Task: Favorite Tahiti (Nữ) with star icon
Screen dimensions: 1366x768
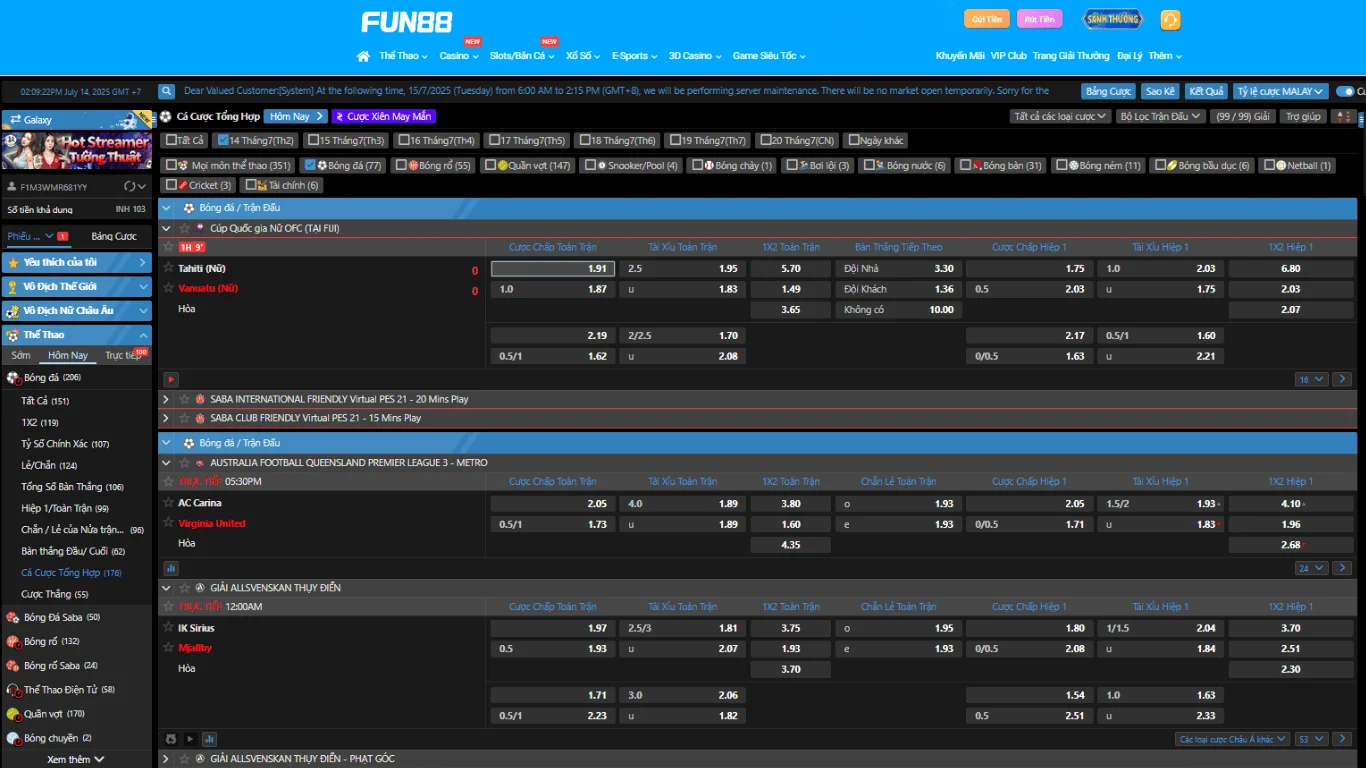Action: click(168, 268)
